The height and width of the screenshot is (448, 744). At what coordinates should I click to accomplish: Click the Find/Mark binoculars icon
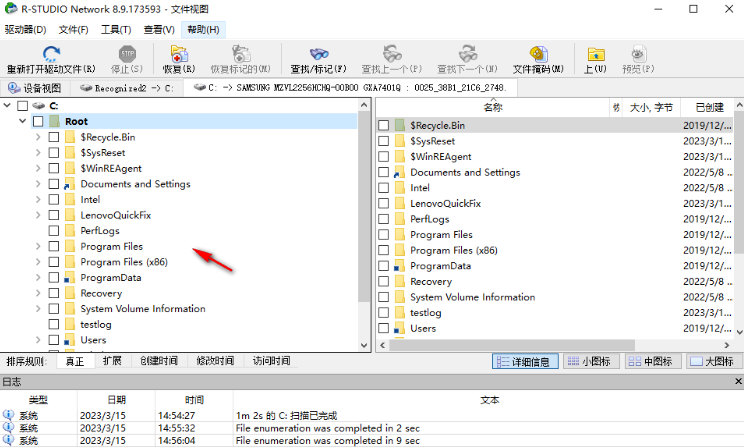319,54
